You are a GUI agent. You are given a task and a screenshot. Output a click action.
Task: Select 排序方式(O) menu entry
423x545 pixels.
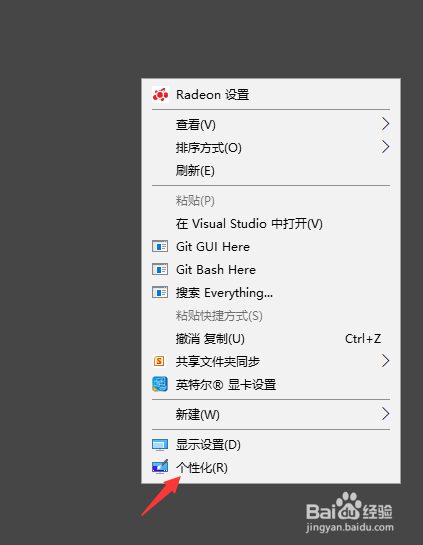tap(271, 147)
